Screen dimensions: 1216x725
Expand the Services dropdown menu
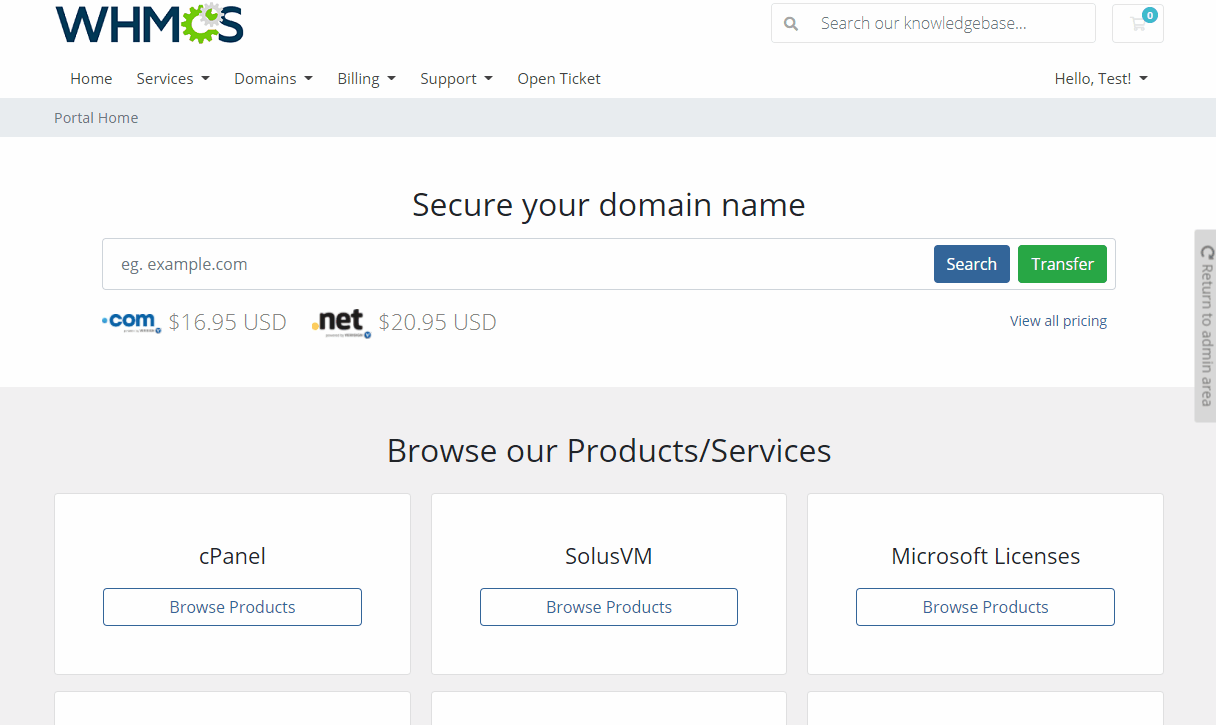(173, 78)
